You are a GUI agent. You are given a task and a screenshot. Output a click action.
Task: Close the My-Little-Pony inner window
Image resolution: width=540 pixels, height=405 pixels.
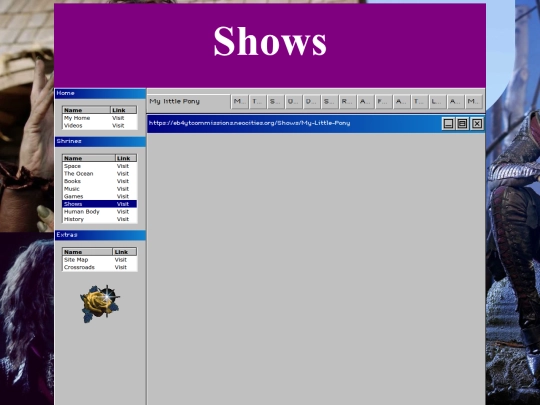click(x=477, y=123)
